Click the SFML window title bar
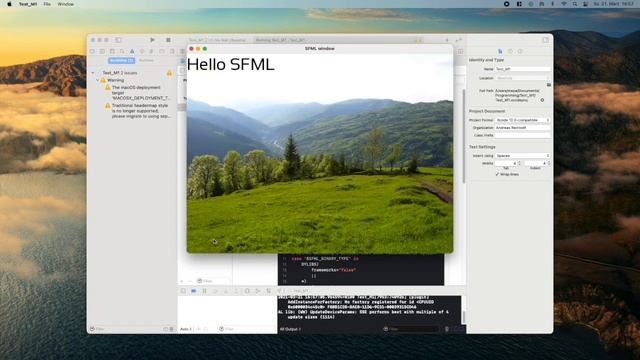The width and height of the screenshot is (640, 360). coord(320,49)
